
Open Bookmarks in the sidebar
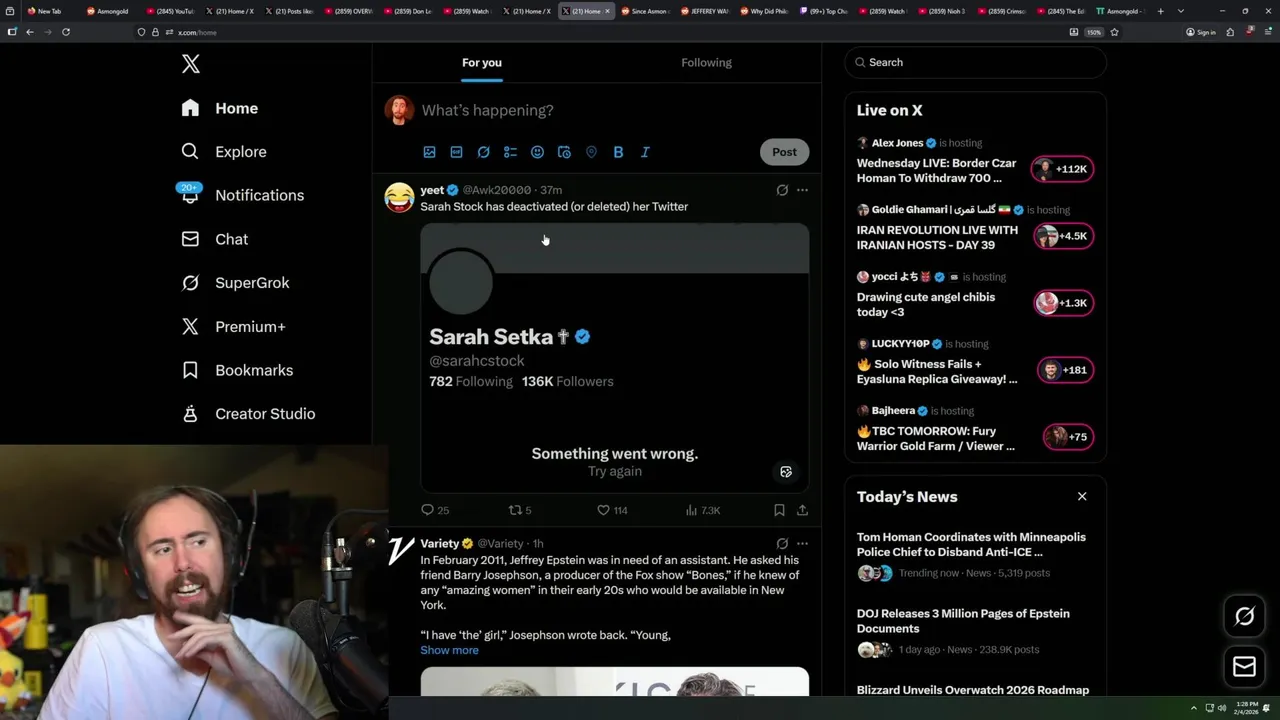click(238, 370)
